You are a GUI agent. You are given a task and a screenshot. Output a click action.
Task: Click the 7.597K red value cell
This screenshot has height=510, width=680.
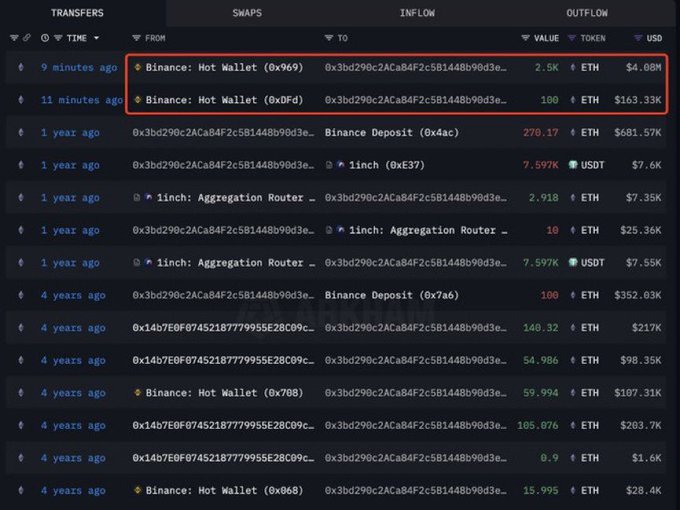[x=540, y=165]
